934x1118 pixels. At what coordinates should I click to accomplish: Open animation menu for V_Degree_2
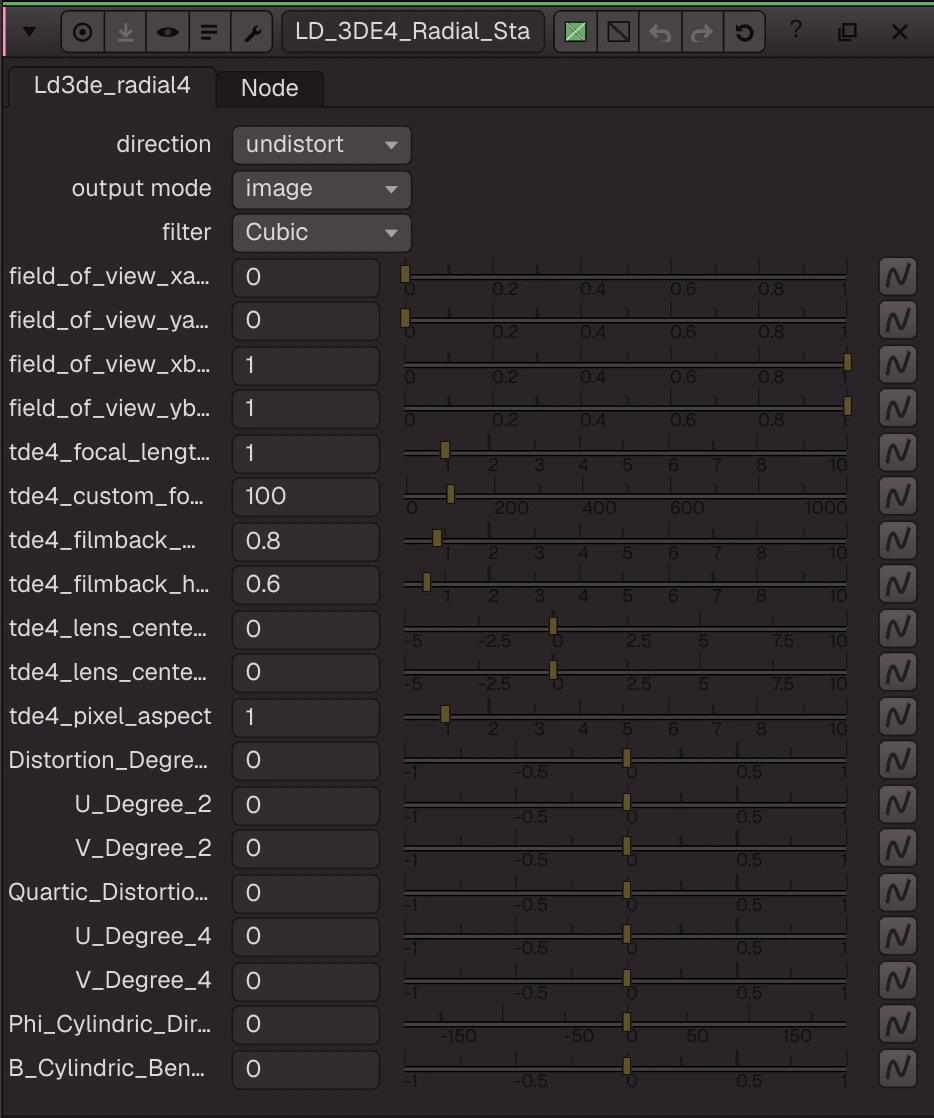(x=898, y=848)
